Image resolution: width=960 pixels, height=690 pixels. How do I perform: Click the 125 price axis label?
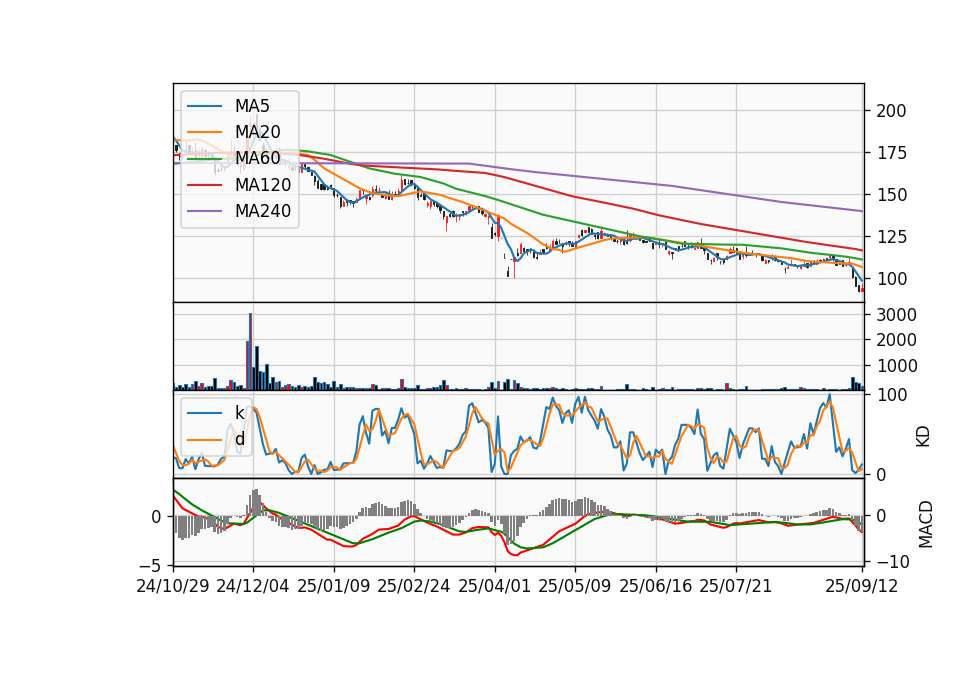[x=891, y=237]
